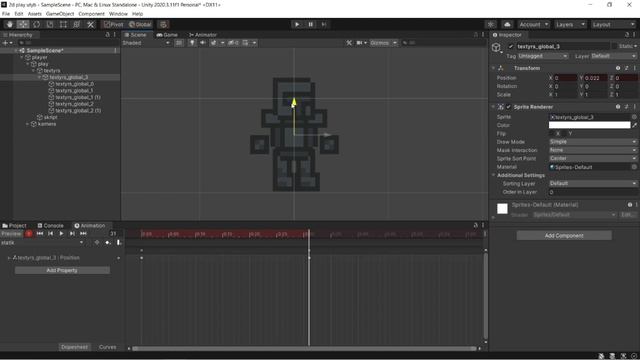
Task: Open the Account dropdown
Action: coord(534,24)
